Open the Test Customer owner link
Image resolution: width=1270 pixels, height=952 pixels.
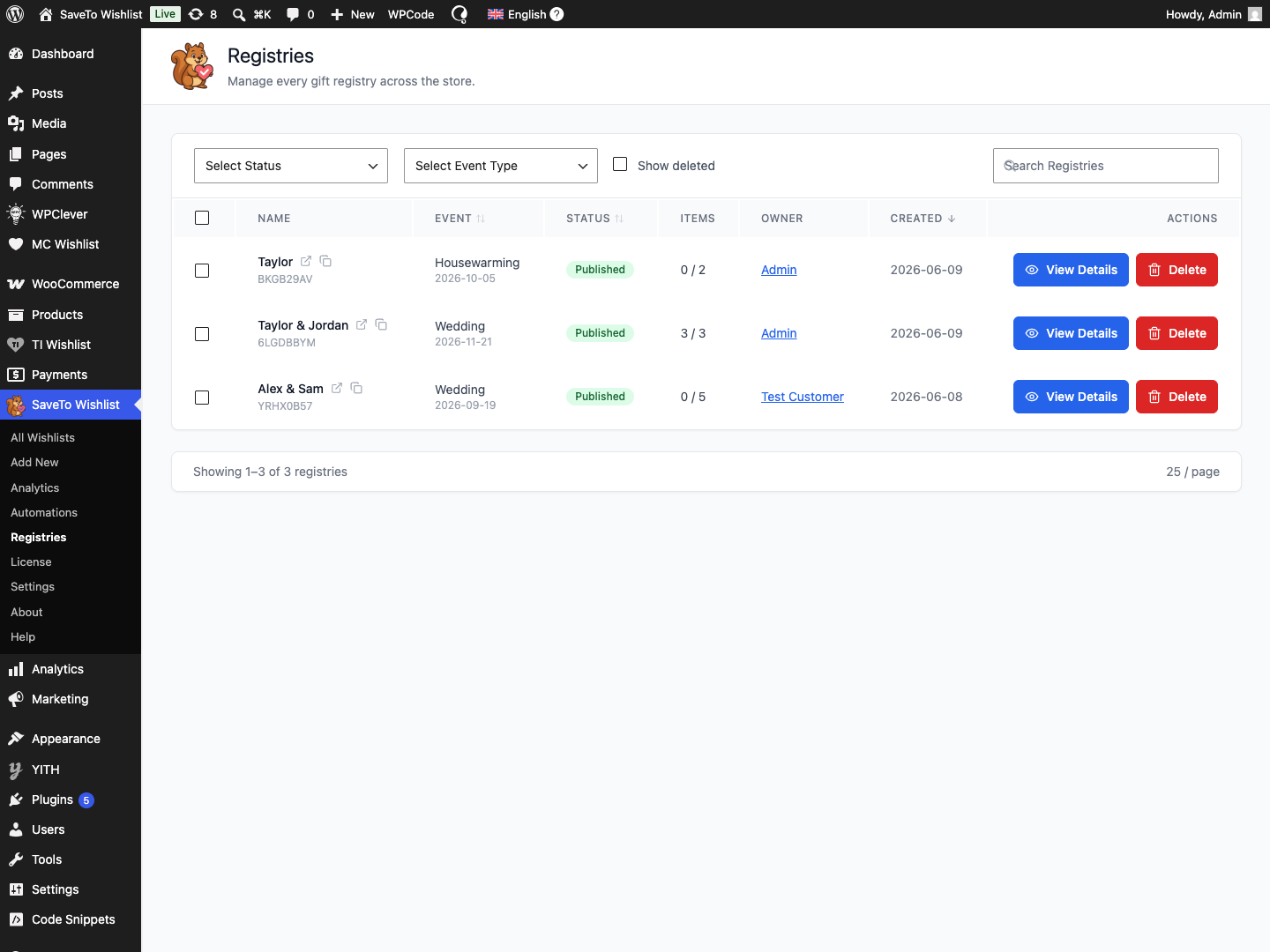[803, 397]
